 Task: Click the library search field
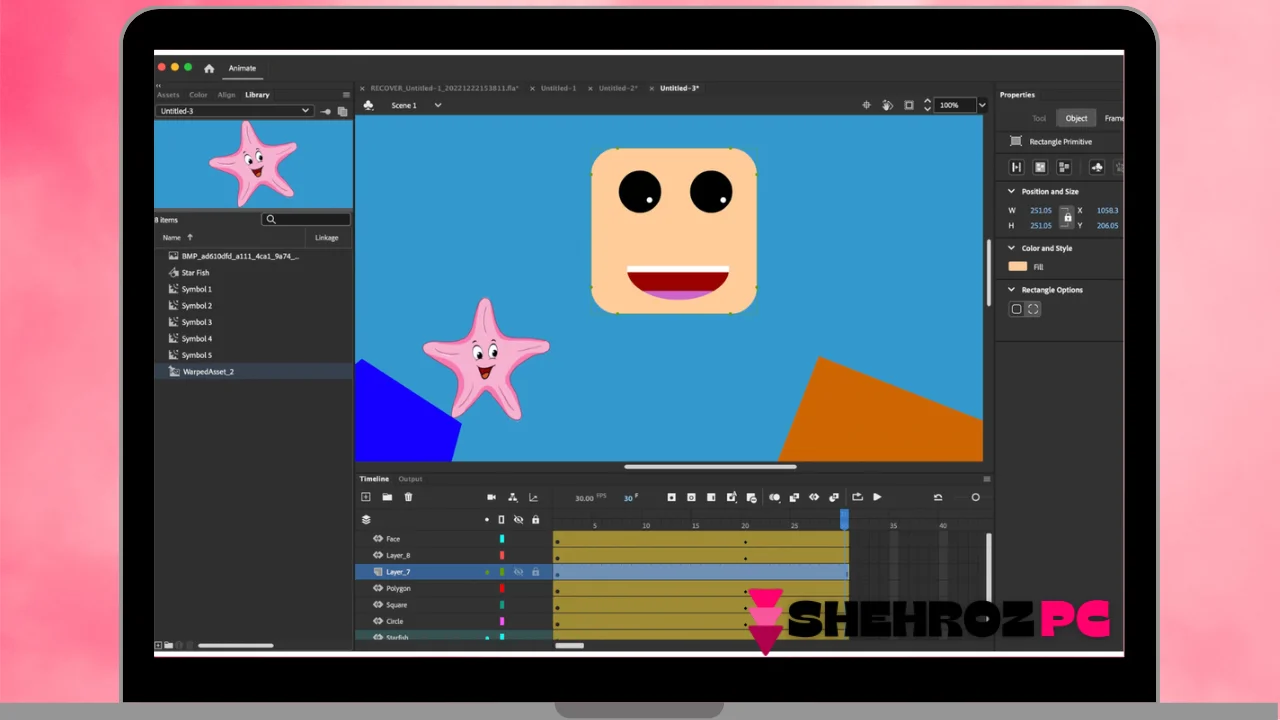306,219
